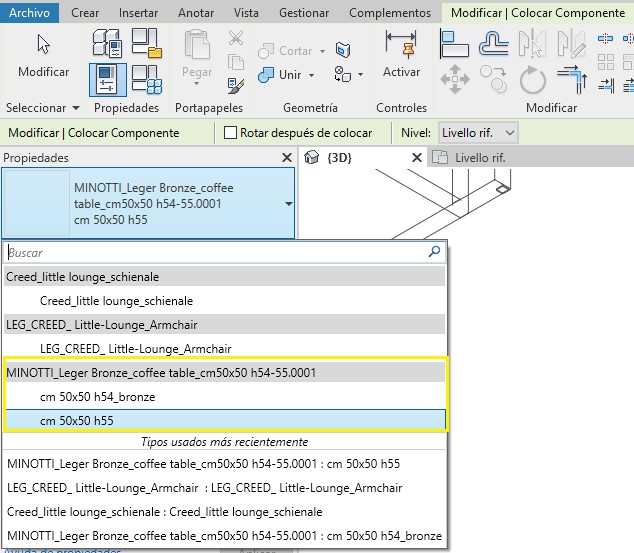Open the Nivel dropdown showing Livello rif.

(x=478, y=133)
